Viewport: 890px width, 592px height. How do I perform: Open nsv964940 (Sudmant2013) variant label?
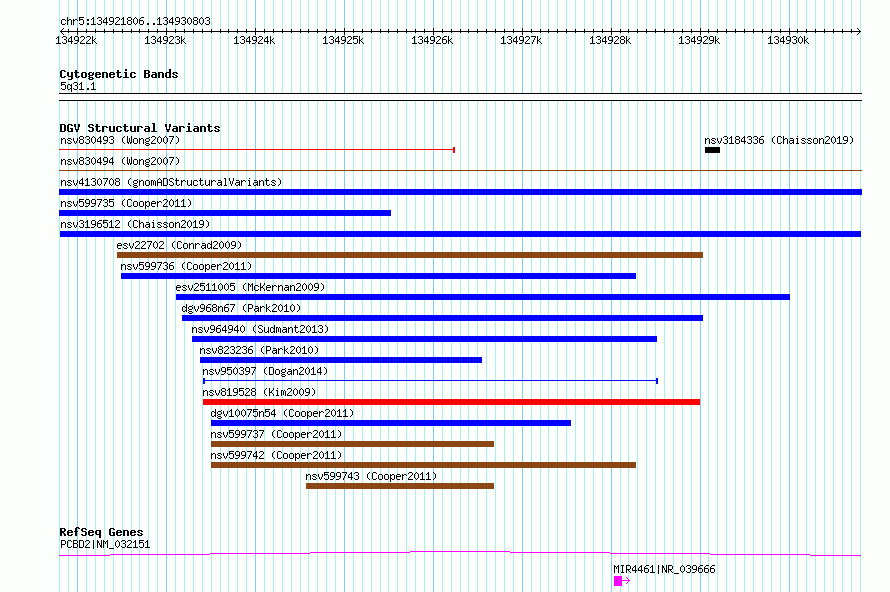[x=260, y=329]
